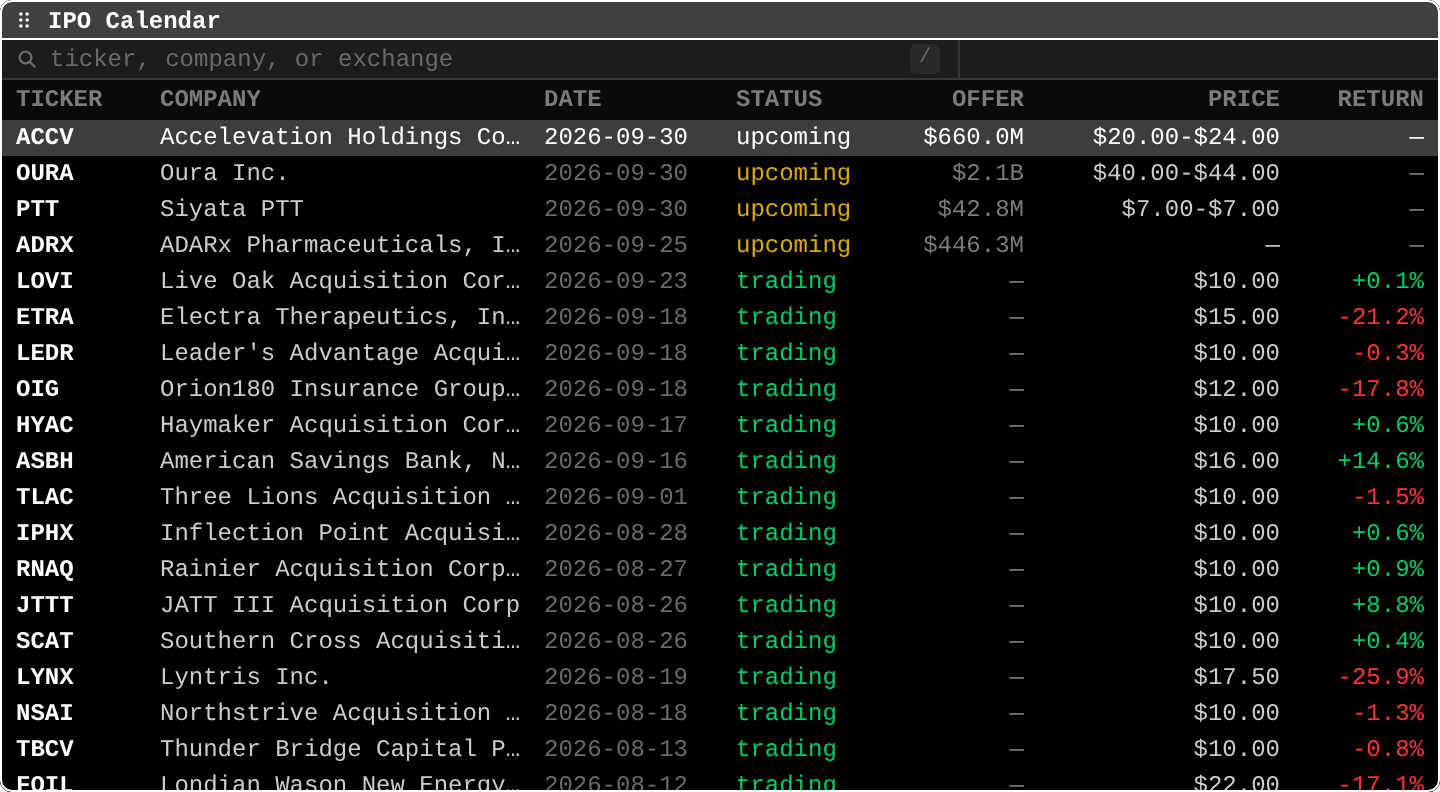Click ADARx Pharmaceuticals company name
Screen dimensions: 1440x792
tap(340, 245)
